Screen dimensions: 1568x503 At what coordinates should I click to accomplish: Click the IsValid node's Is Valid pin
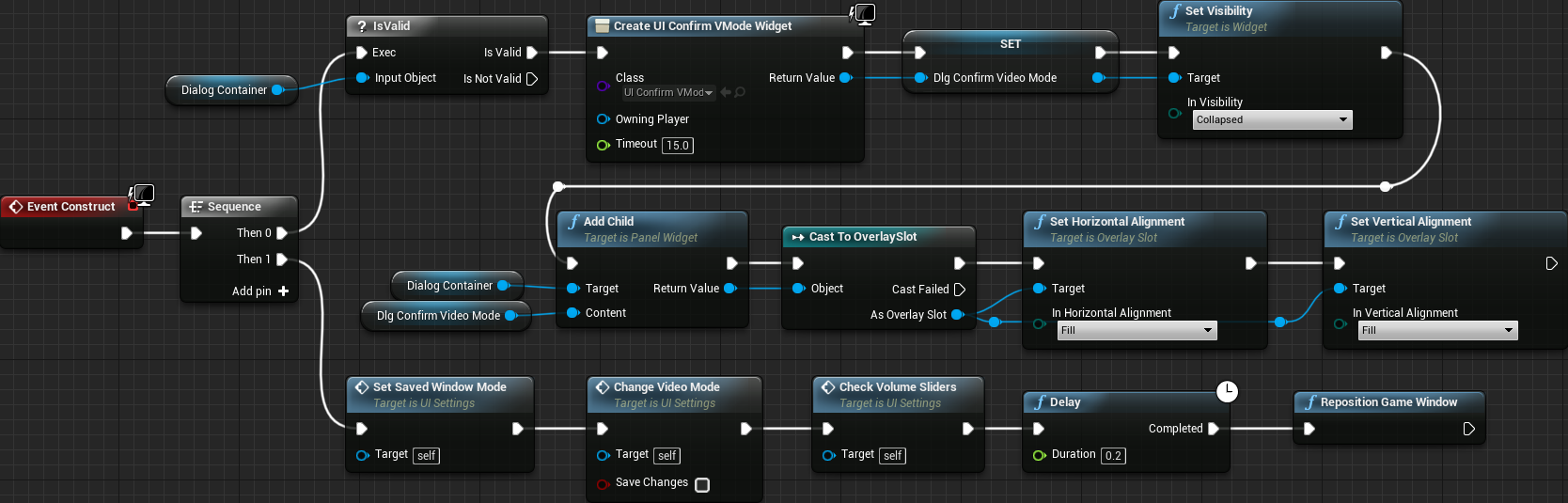coord(531,53)
